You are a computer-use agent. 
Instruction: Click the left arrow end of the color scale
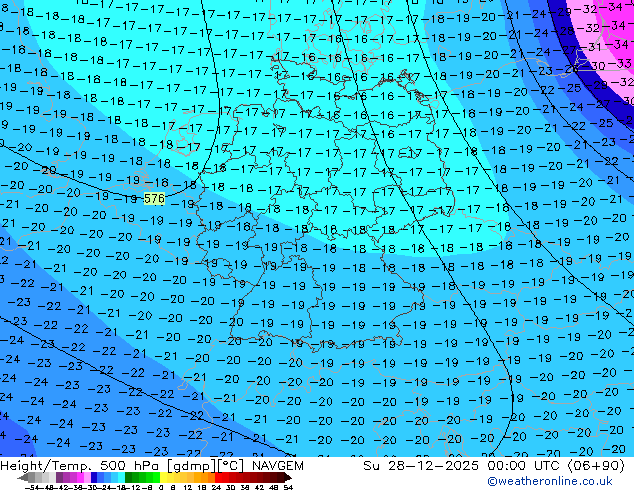click(23, 477)
